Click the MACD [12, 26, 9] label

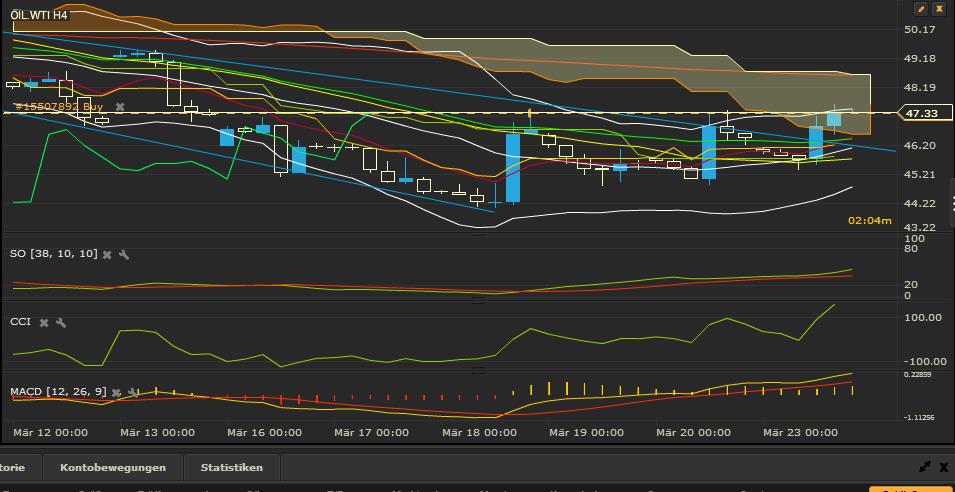[x=58, y=392]
